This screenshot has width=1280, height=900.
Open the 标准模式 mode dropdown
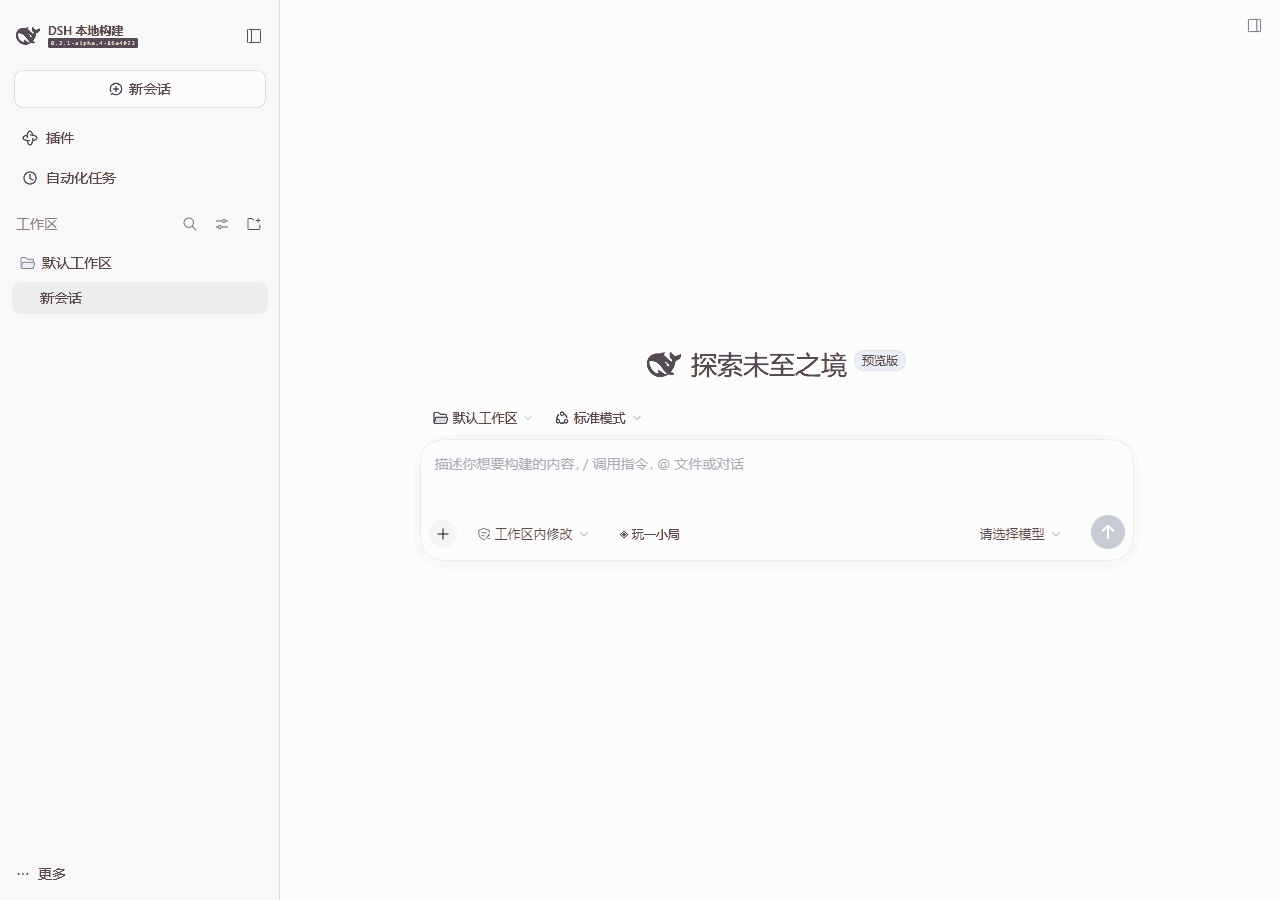point(598,418)
